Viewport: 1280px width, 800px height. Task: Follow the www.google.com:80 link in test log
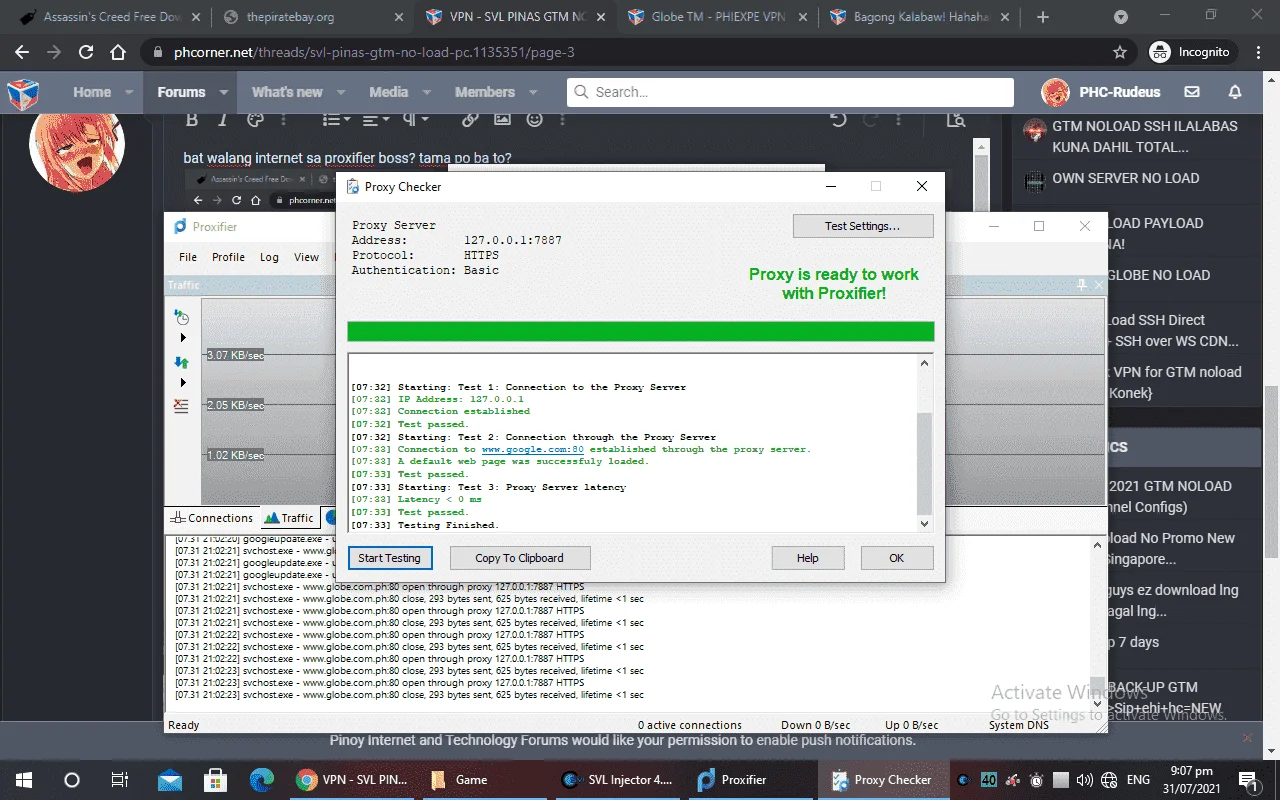coord(532,449)
